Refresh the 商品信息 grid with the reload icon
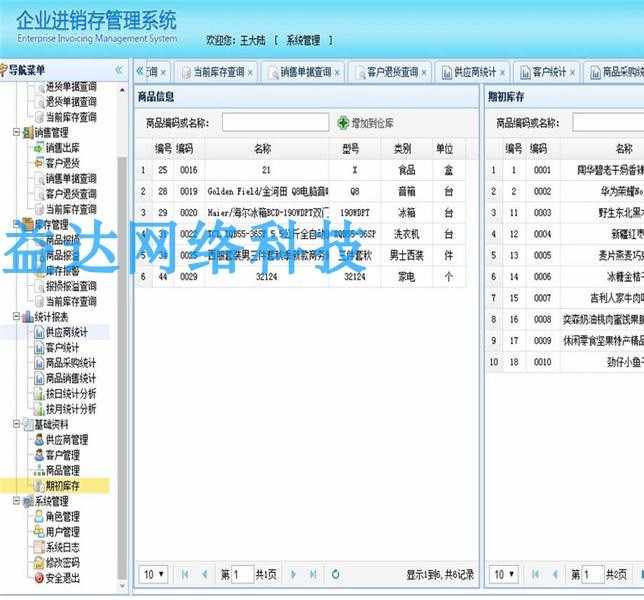This screenshot has height=600, width=644. point(336,574)
